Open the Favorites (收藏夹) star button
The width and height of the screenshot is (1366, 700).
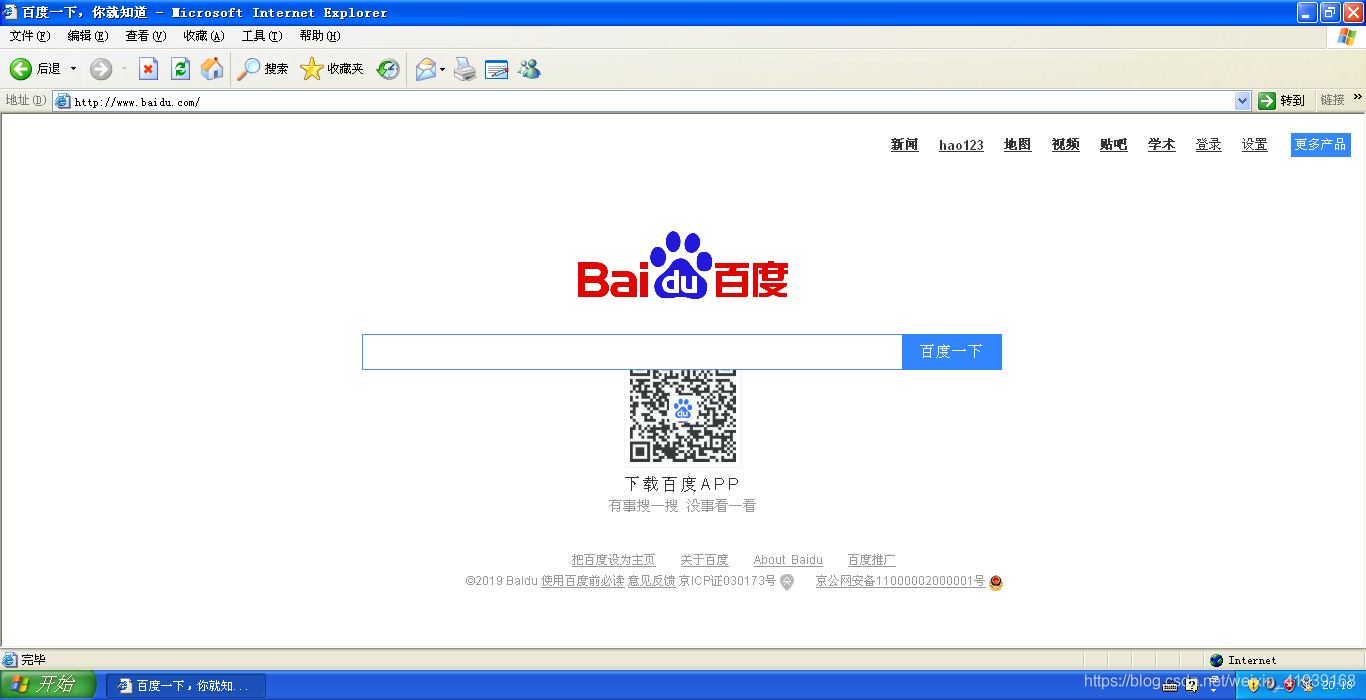[x=332, y=69]
